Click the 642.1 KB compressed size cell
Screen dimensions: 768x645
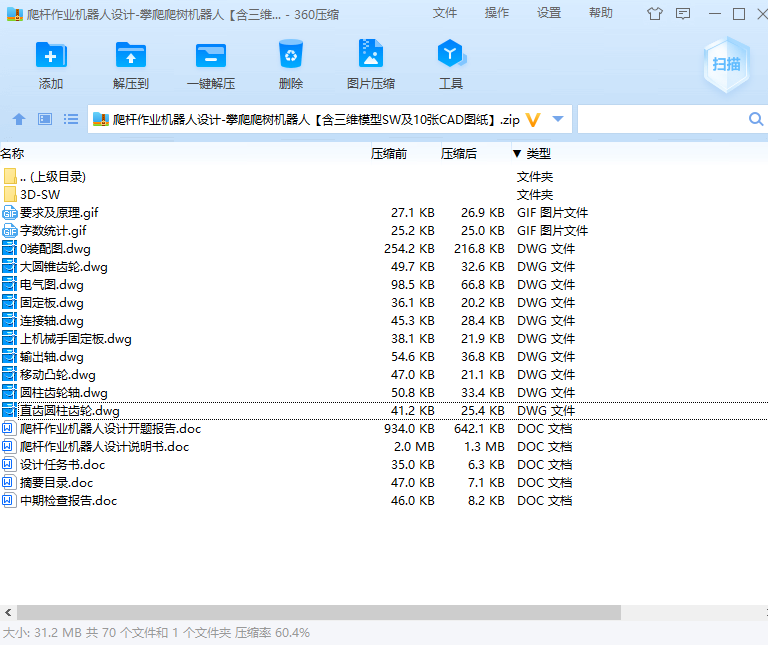click(479, 429)
